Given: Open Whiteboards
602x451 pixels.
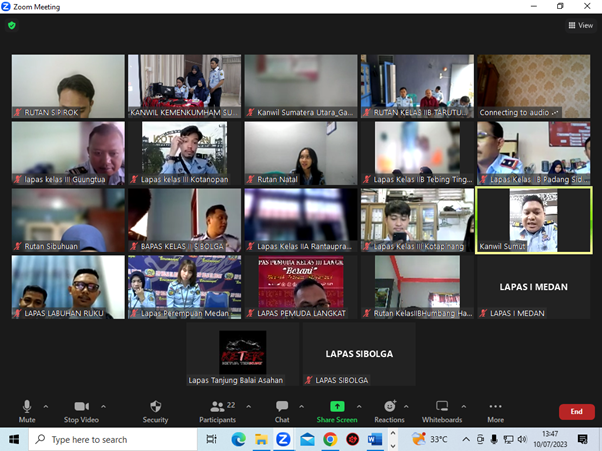Looking at the screenshot, I should [442, 407].
